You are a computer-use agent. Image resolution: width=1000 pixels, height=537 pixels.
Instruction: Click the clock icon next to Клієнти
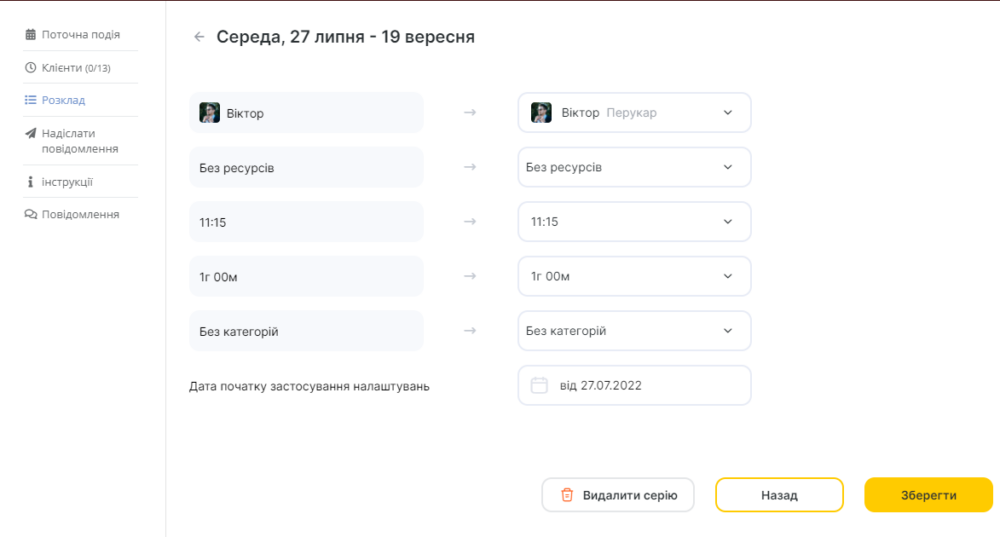(30, 68)
